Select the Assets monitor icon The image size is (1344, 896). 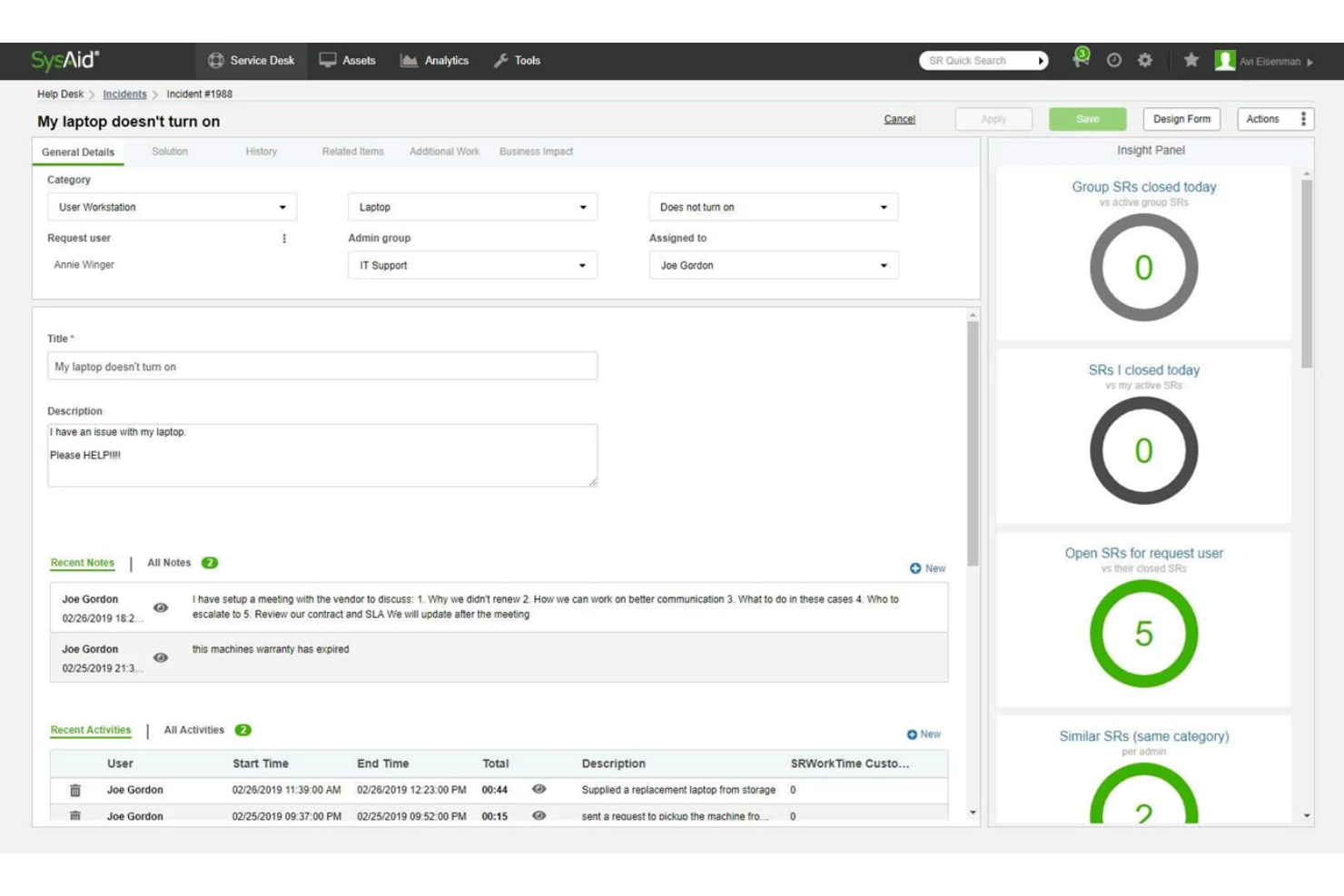[327, 60]
